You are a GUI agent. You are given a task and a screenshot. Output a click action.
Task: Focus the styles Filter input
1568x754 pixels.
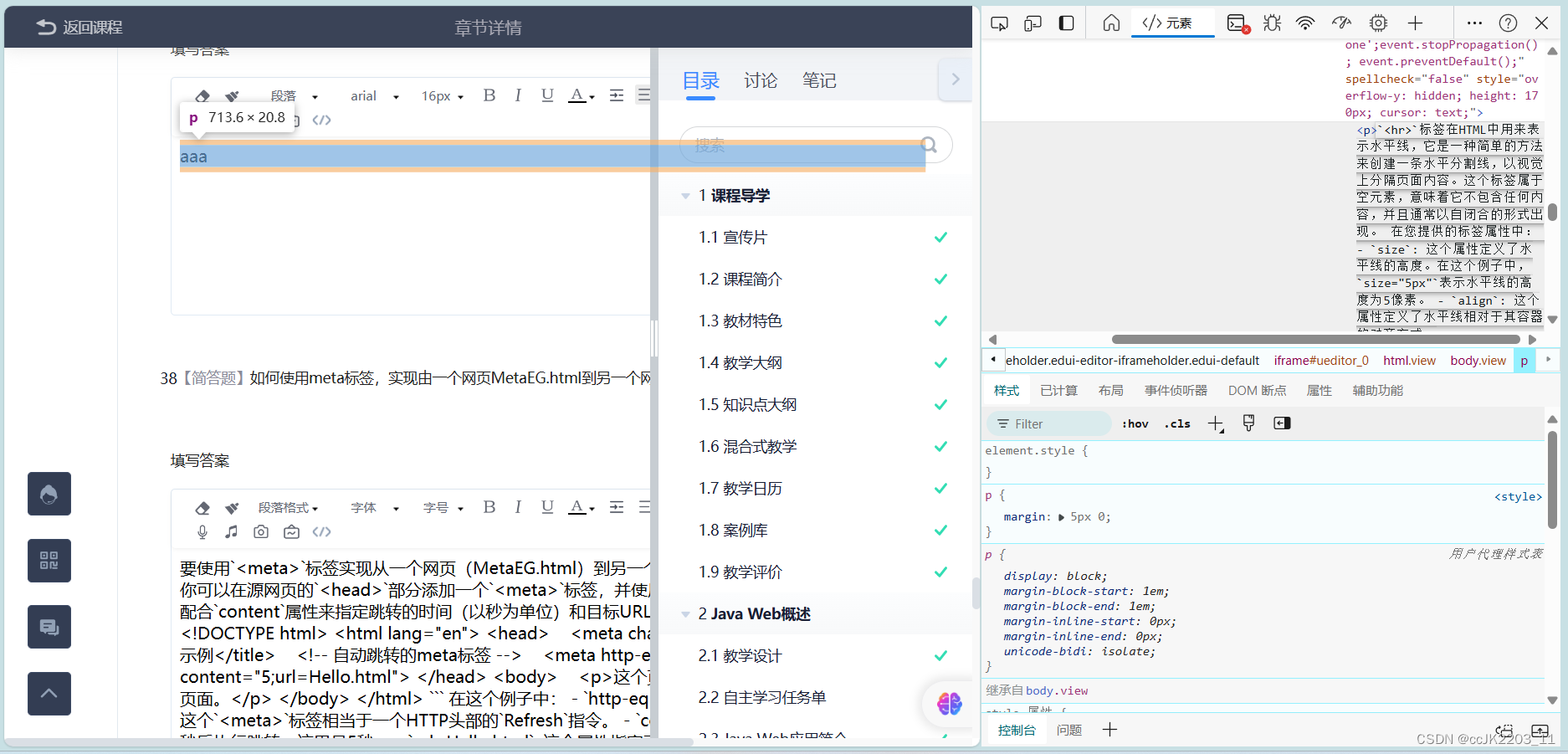[x=1050, y=424]
